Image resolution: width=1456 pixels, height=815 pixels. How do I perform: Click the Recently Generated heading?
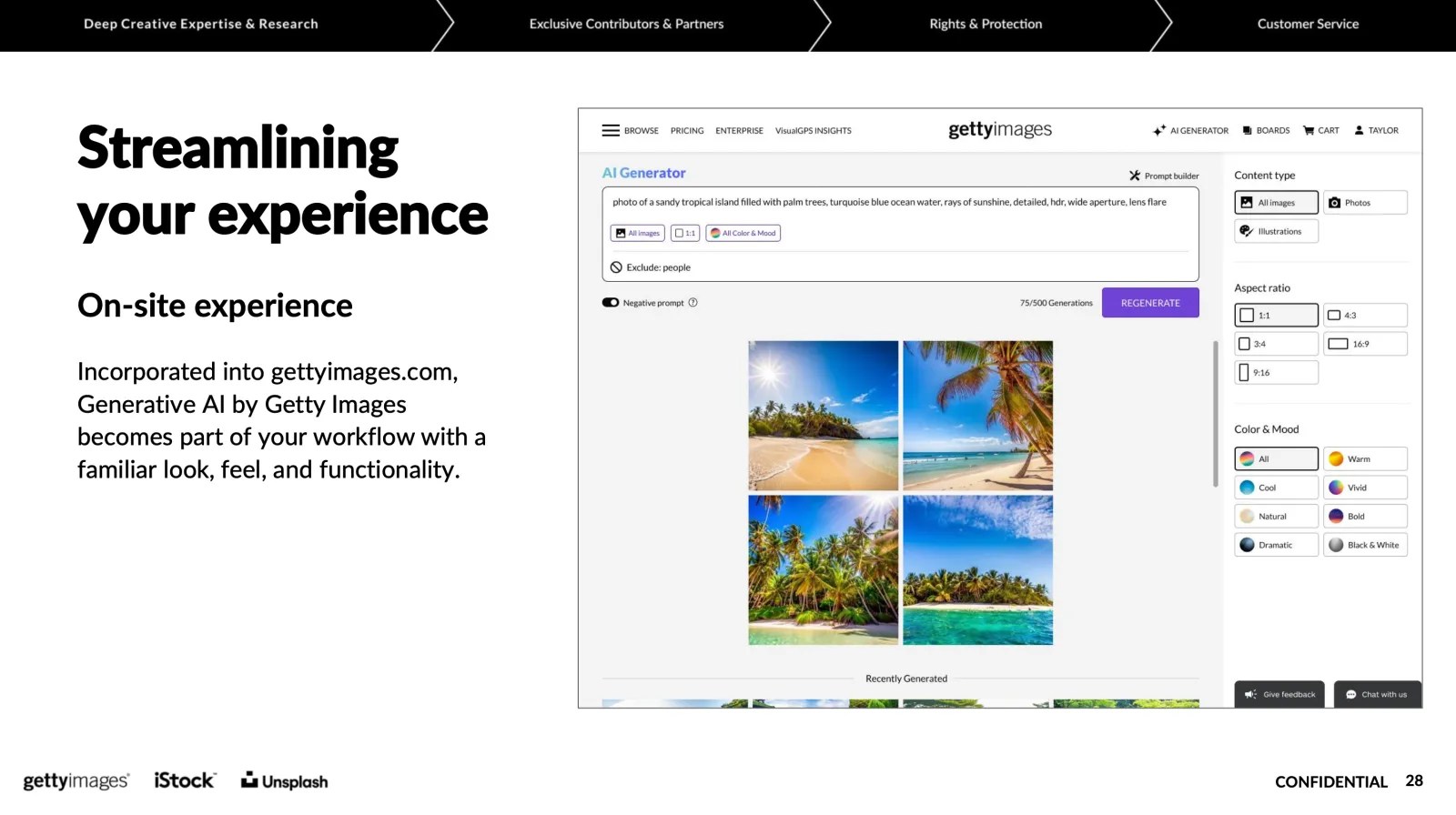906,679
